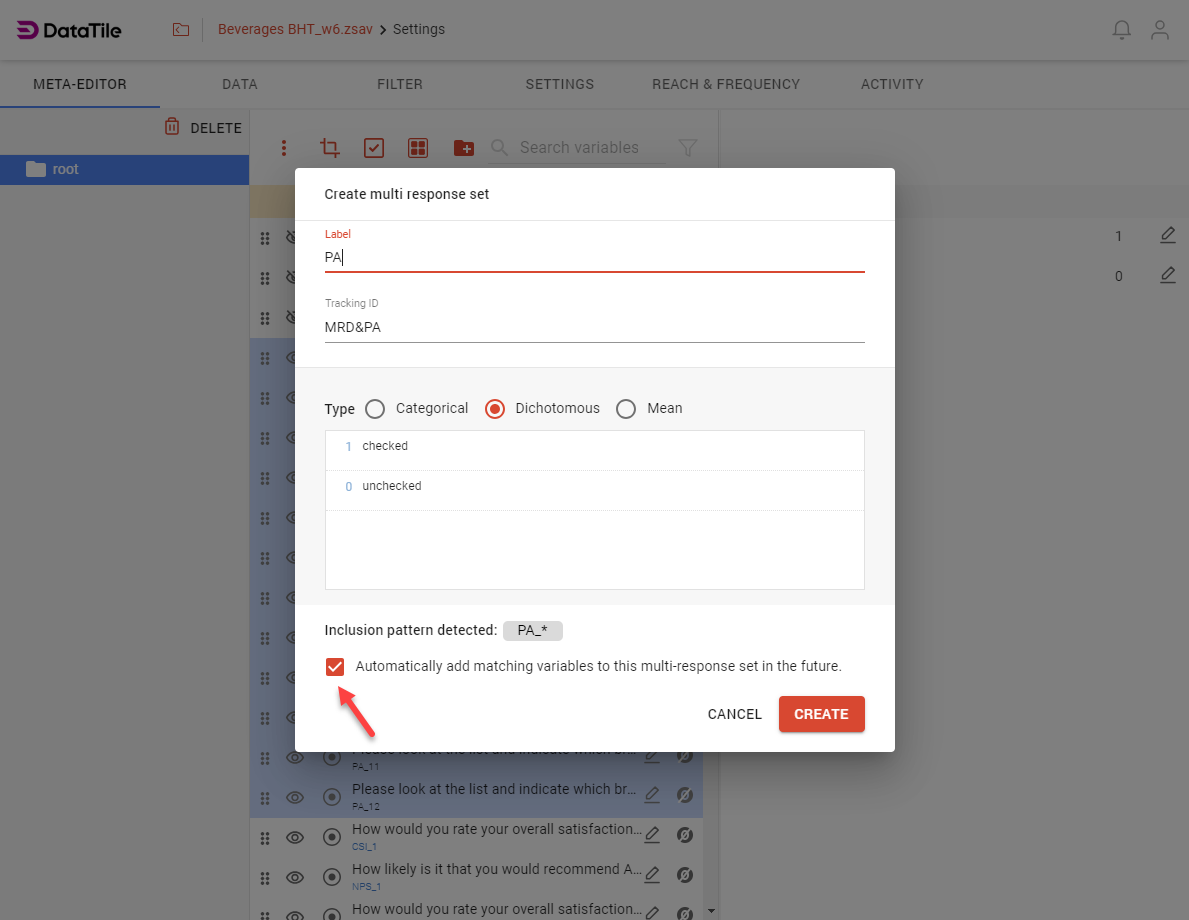Open the Reach & Frequency tab

(725, 84)
